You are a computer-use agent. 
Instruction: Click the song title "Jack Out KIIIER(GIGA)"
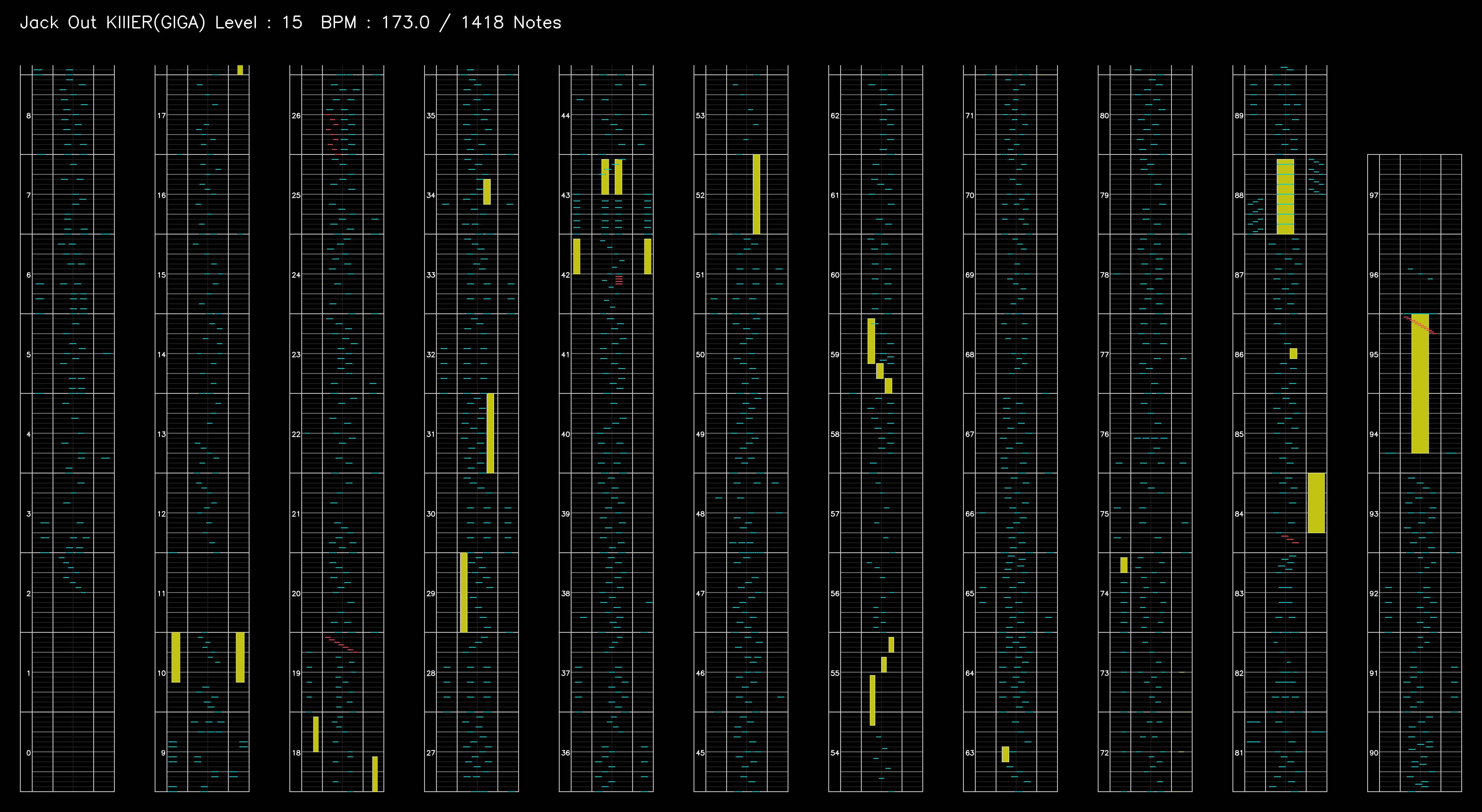point(112,22)
